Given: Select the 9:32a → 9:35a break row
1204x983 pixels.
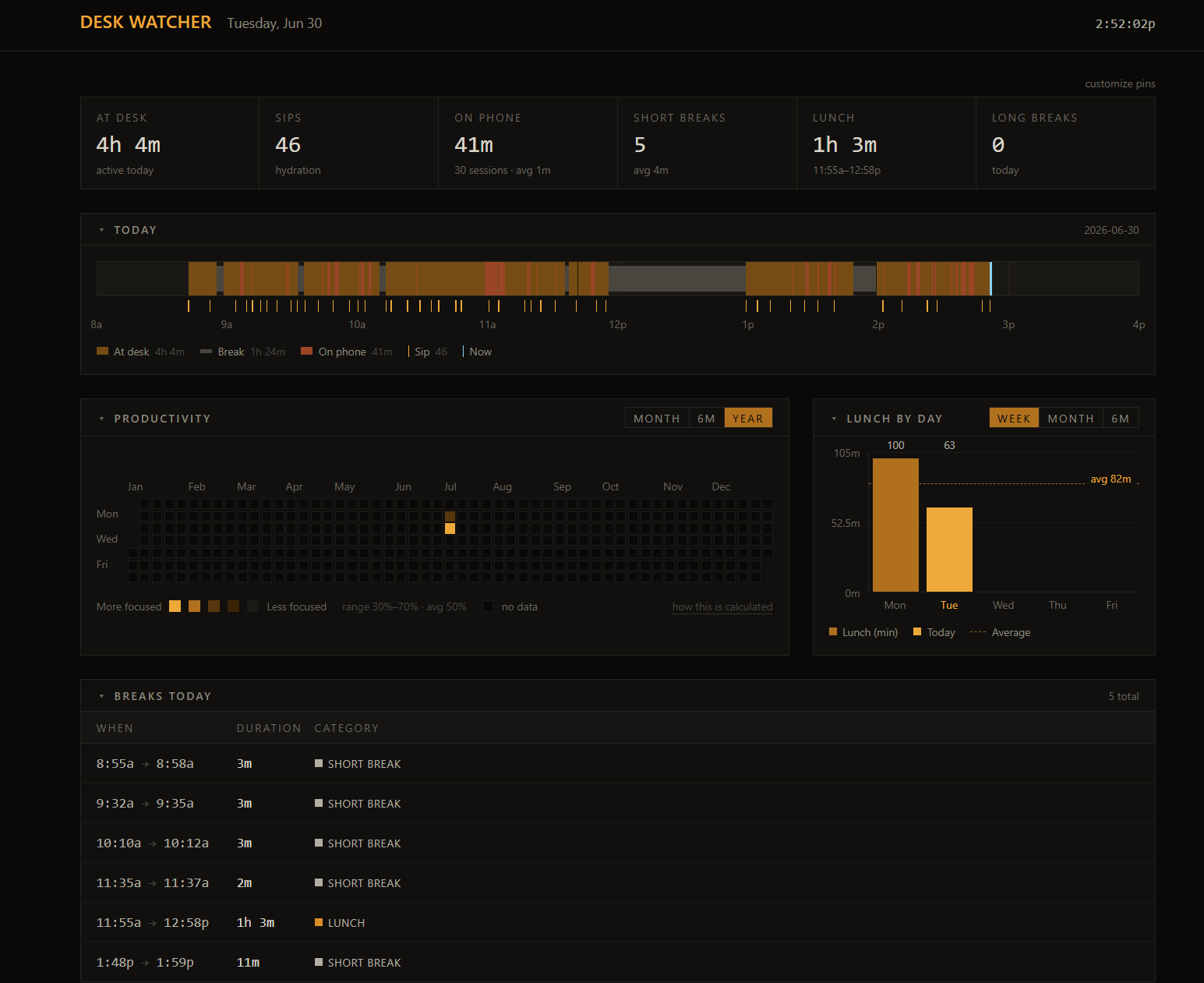Looking at the screenshot, I should click(x=618, y=803).
